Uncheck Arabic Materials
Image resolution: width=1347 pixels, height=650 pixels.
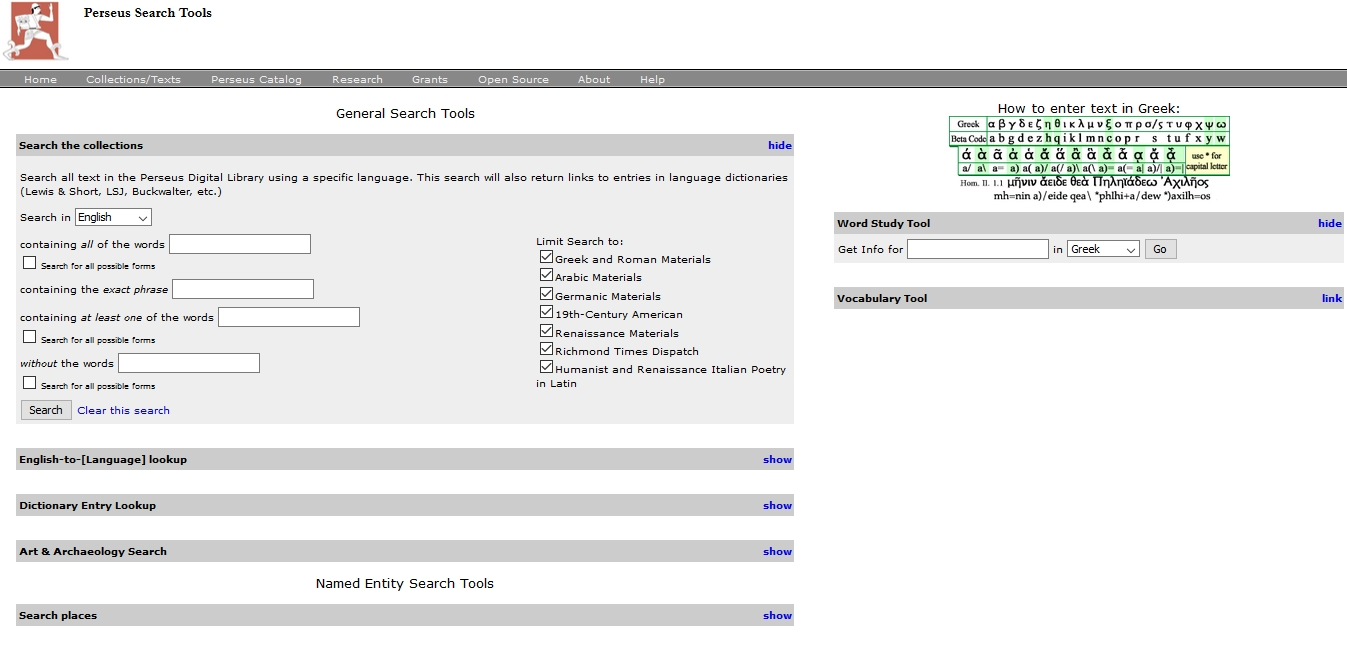546,275
